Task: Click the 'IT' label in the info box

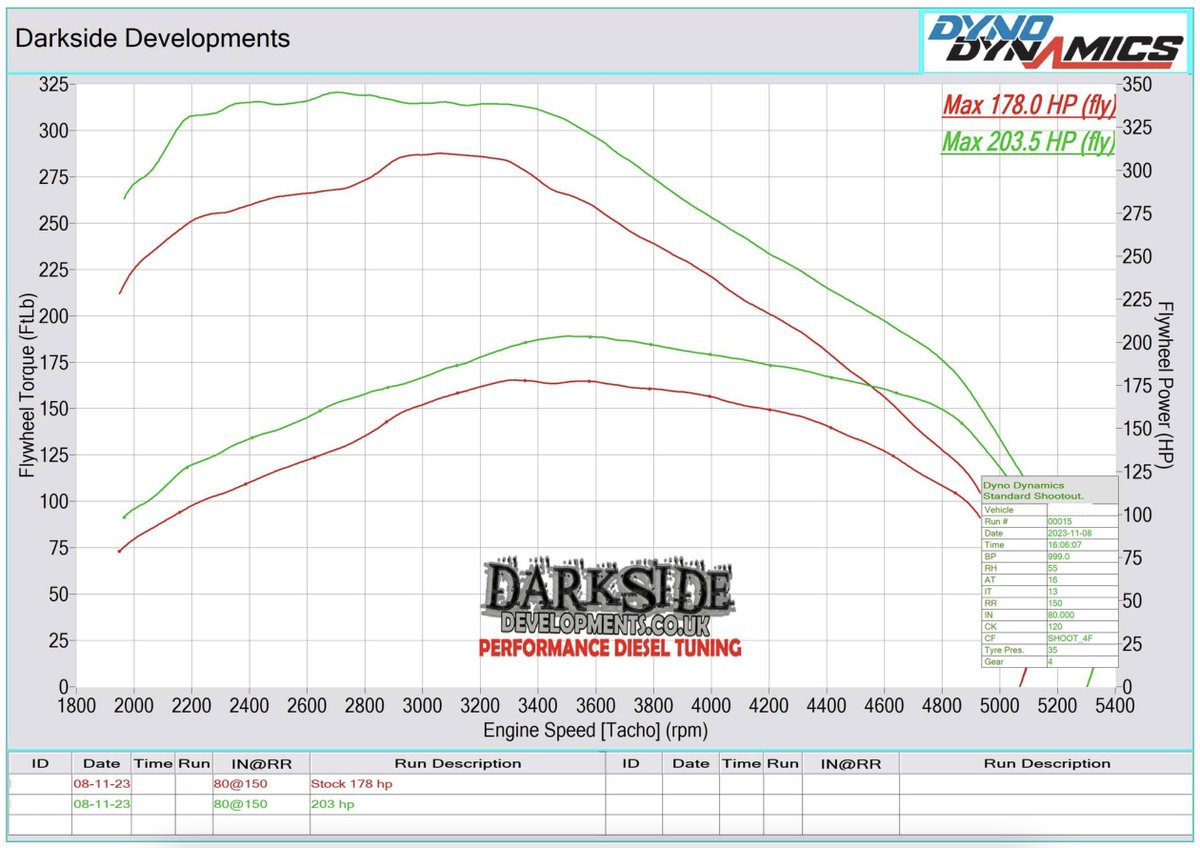Action: (988, 591)
